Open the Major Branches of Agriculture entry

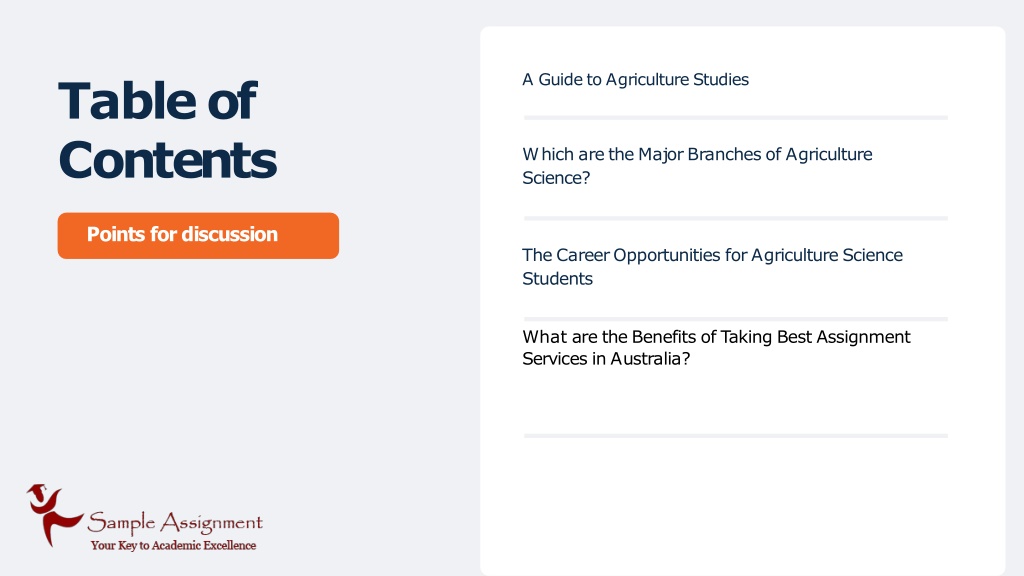697,166
